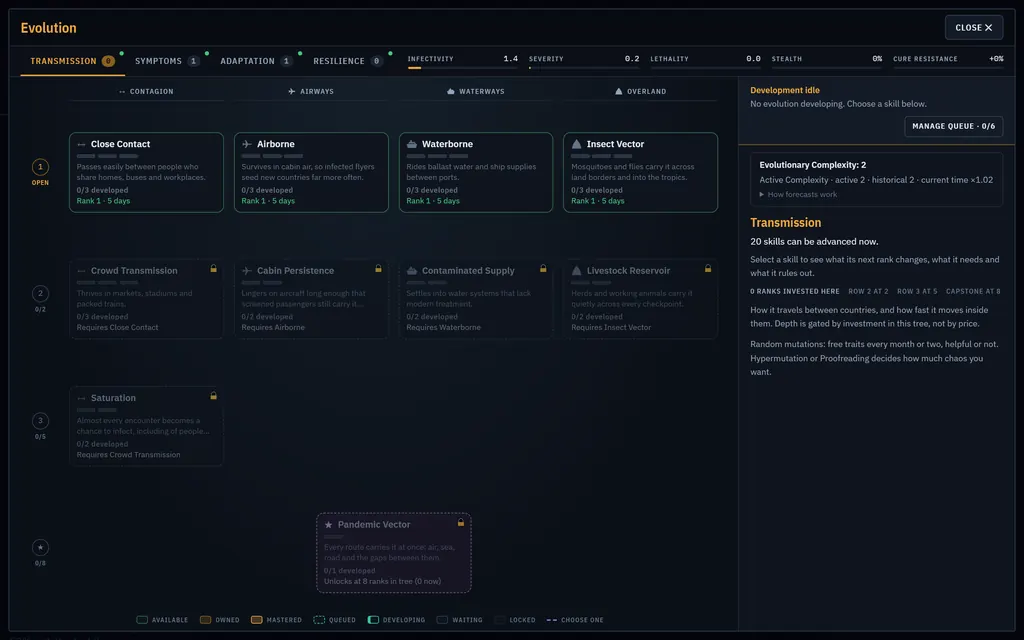Click the Mastered legend swatch

[257, 620]
